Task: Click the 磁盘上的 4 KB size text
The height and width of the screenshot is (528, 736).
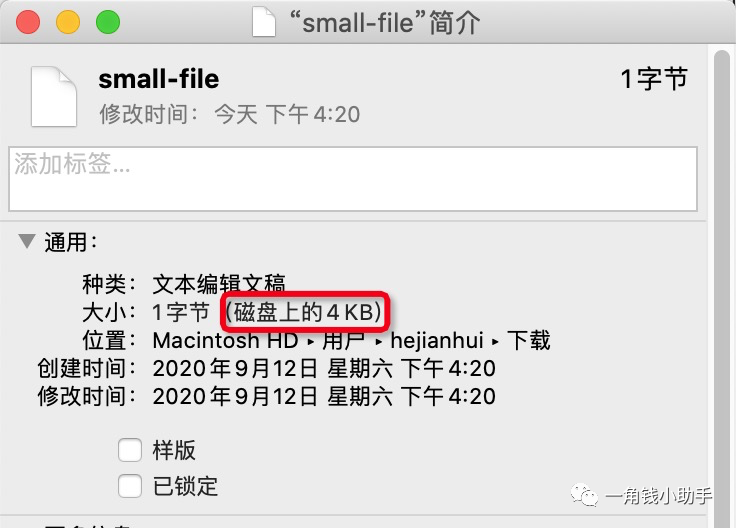Action: (304, 312)
